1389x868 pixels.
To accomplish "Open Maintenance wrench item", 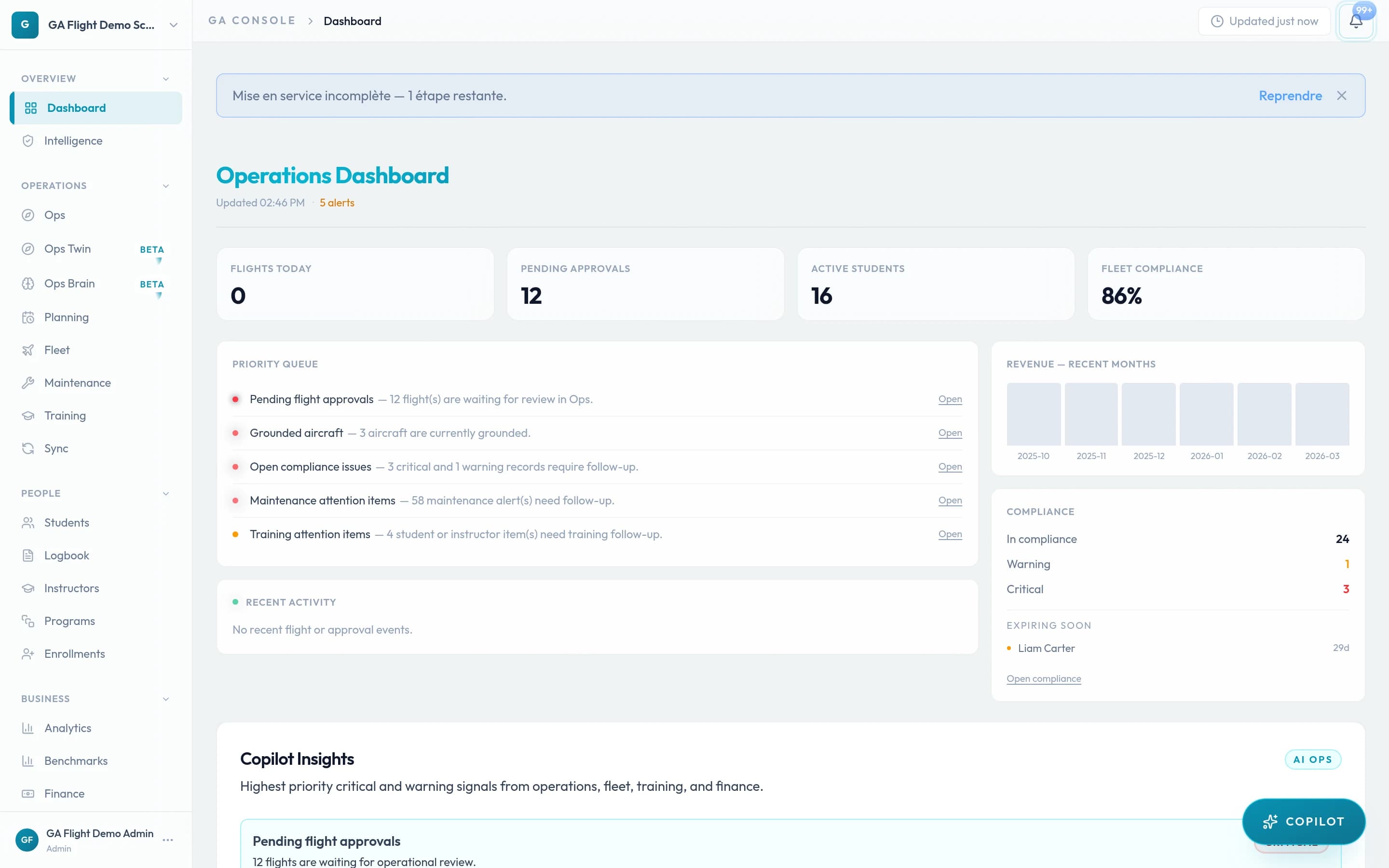I will 78,383.
